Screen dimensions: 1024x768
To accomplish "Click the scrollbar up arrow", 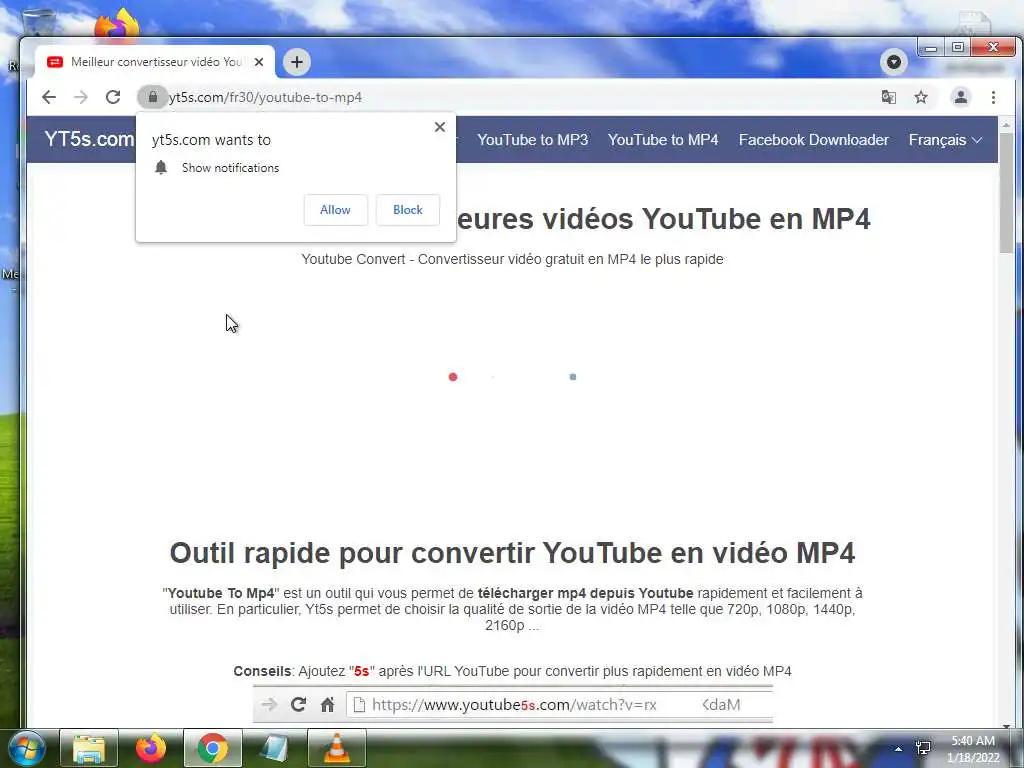I will tap(1006, 125).
